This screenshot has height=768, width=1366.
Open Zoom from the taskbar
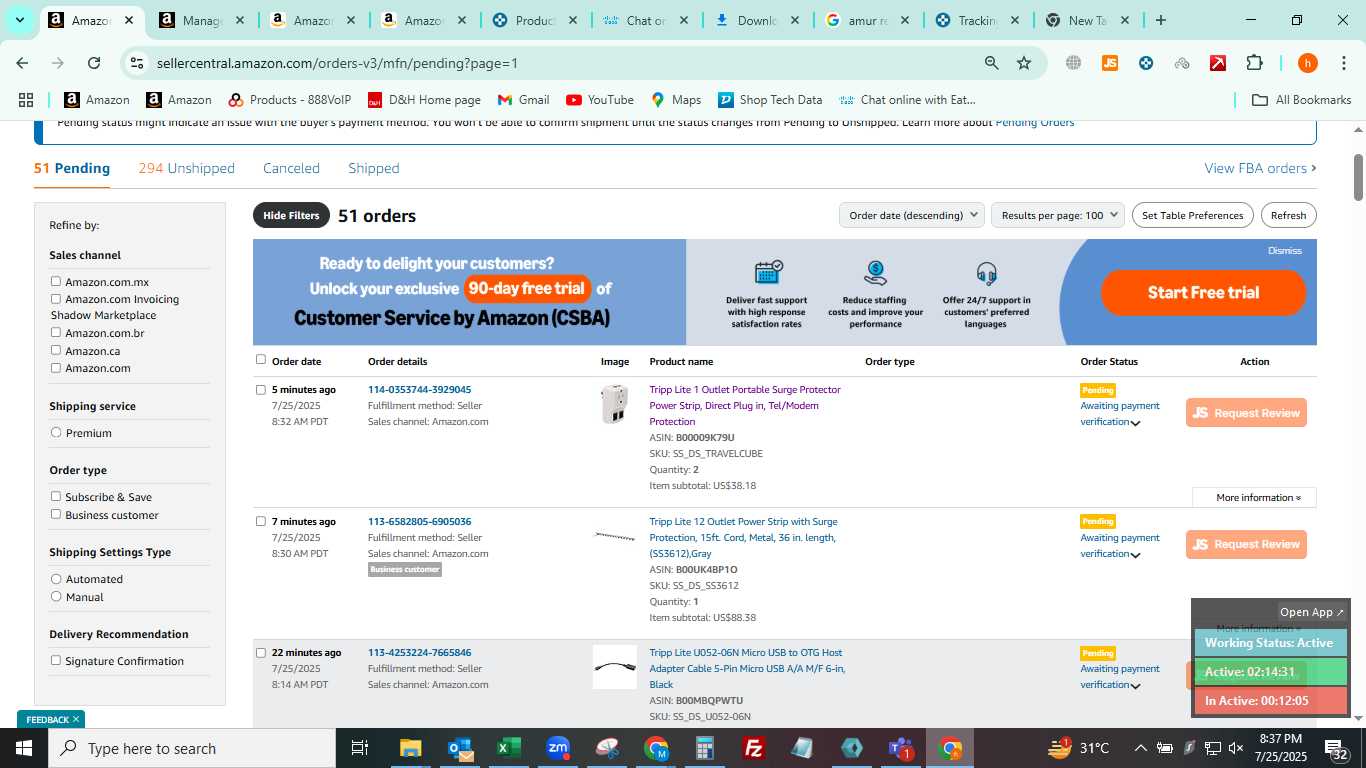pos(558,748)
